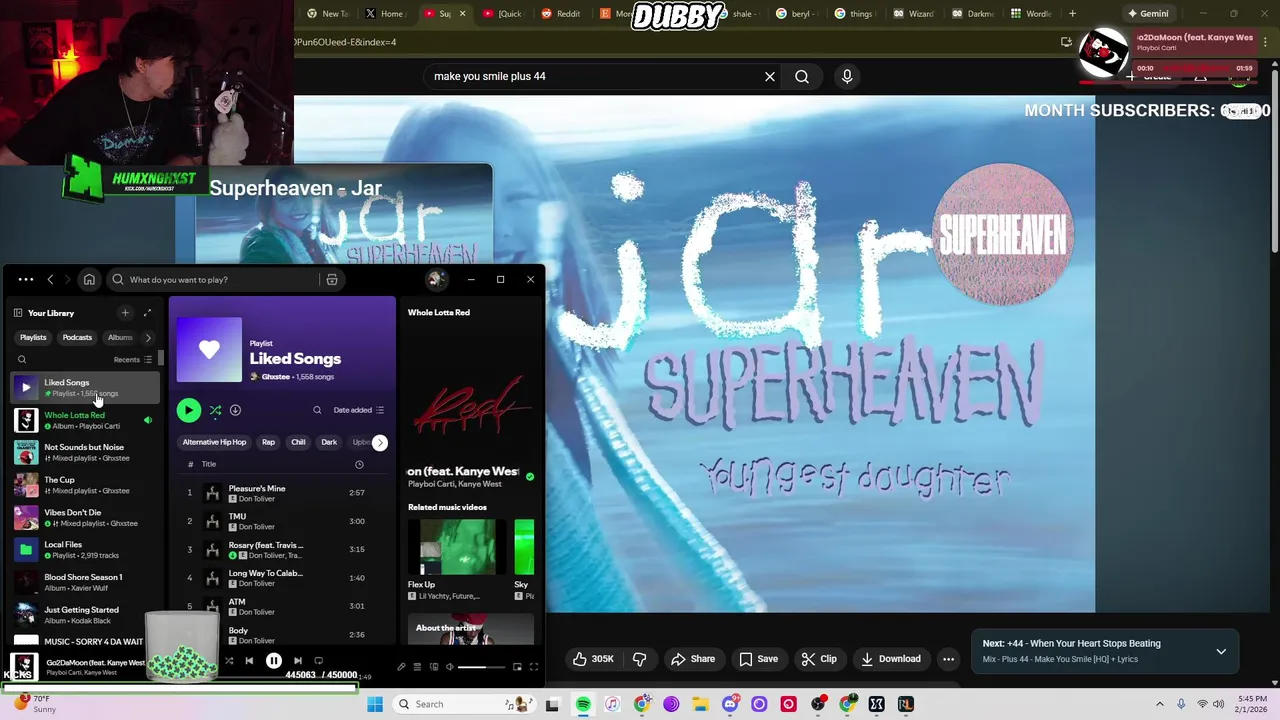Filter Liked Songs by Dark genre

329,442
